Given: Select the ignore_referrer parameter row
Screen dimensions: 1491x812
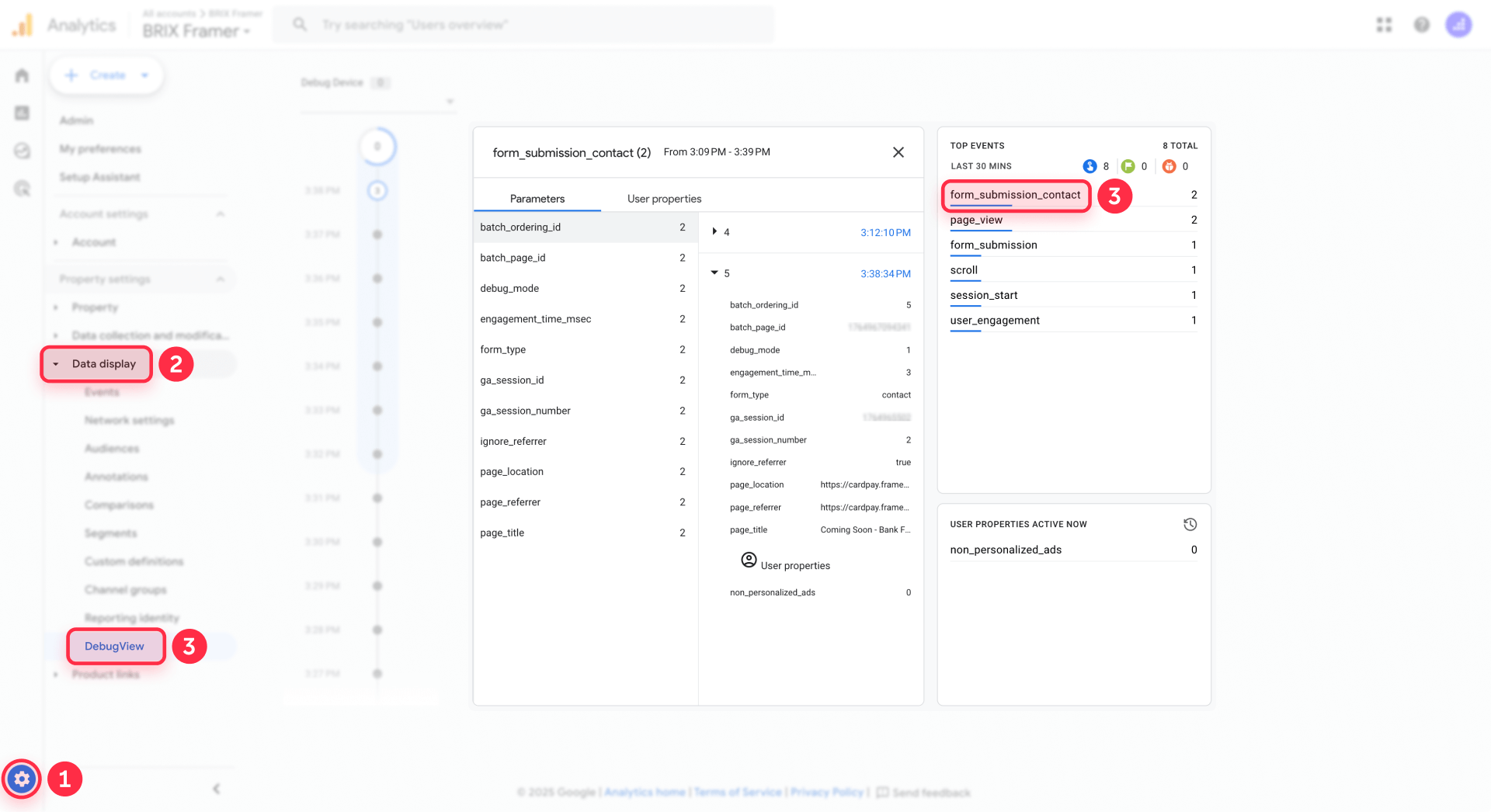Looking at the screenshot, I should click(x=586, y=441).
